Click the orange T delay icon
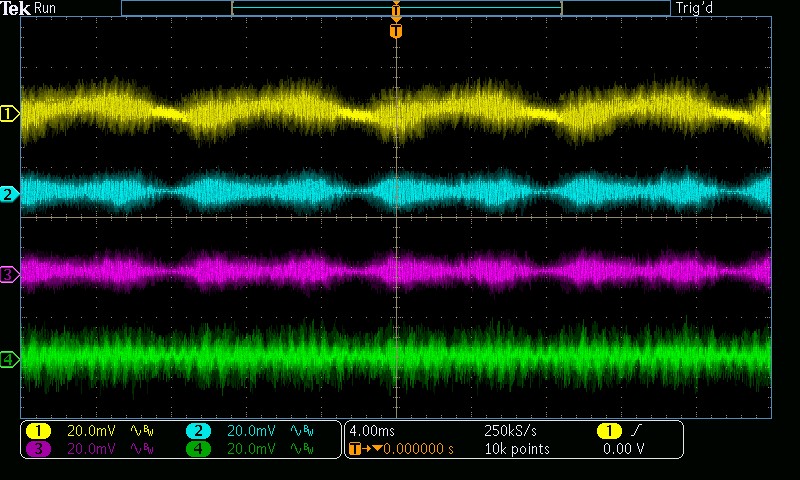 (355, 449)
